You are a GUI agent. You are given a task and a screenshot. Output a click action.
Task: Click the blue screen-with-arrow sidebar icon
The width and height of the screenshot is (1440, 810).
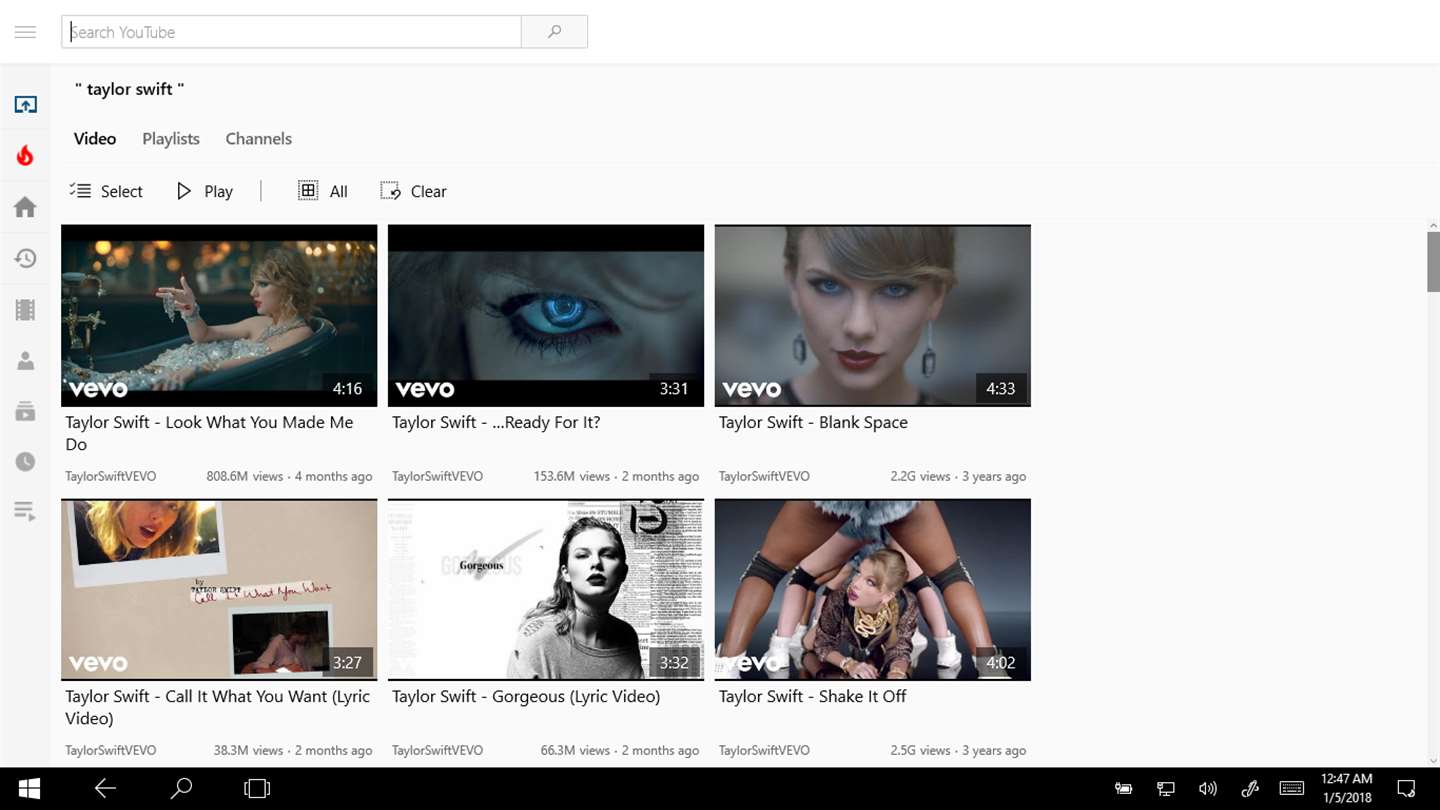coord(25,104)
